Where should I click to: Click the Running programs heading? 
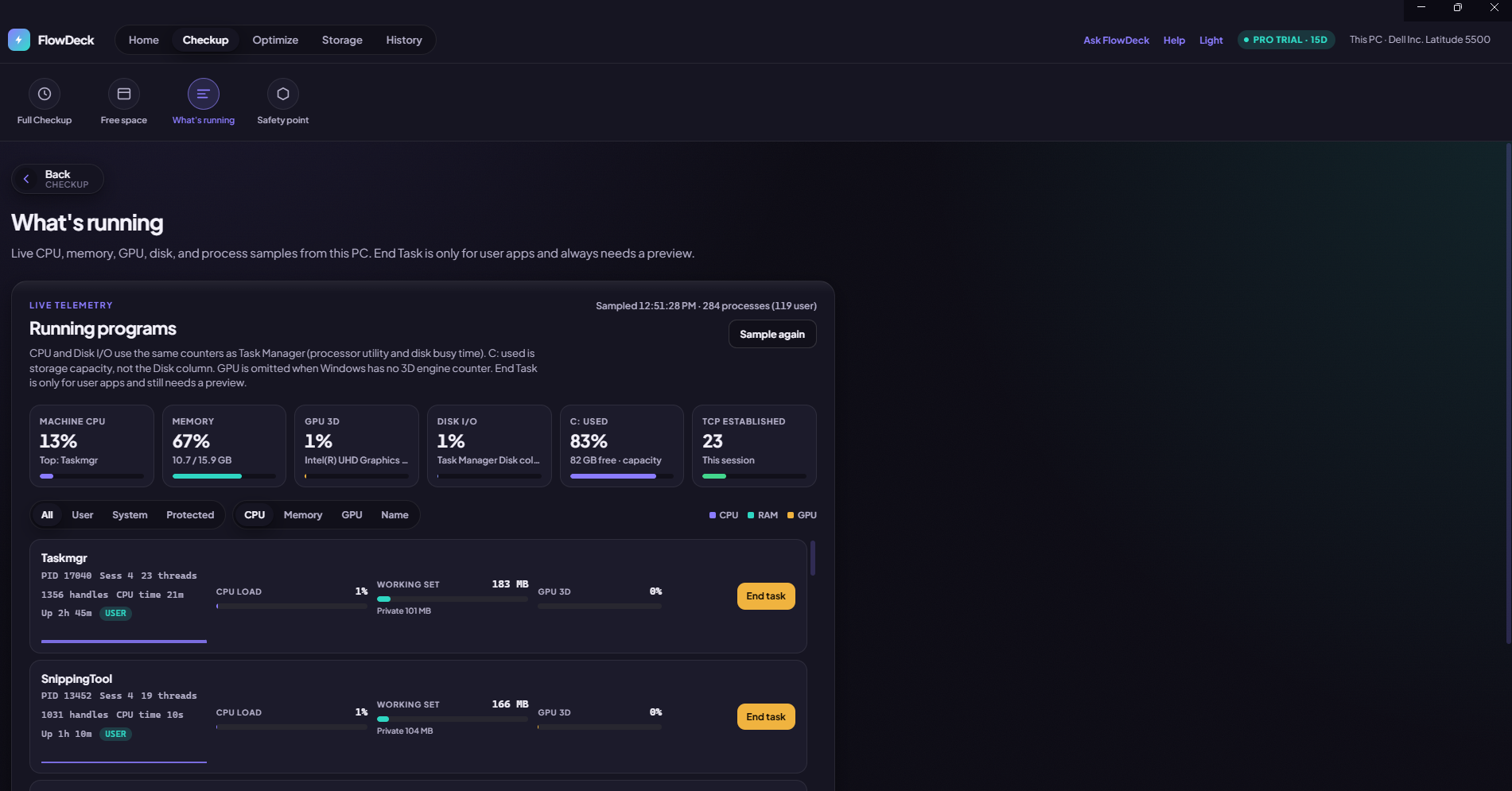103,328
